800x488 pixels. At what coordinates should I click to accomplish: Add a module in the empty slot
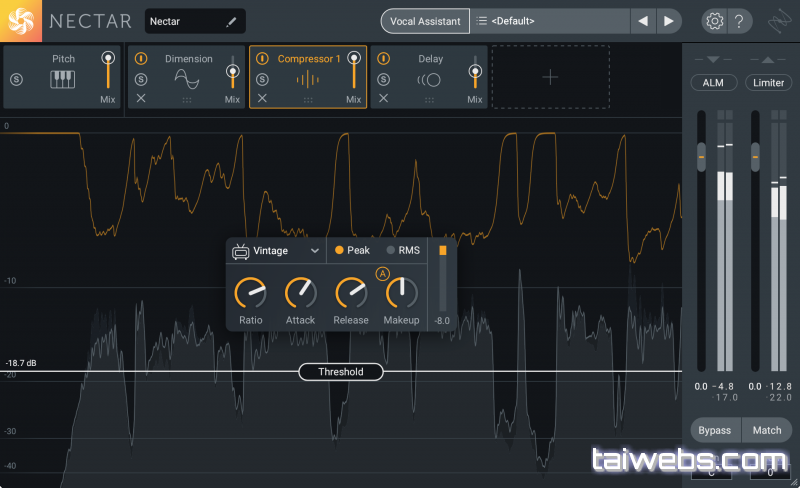coord(550,77)
